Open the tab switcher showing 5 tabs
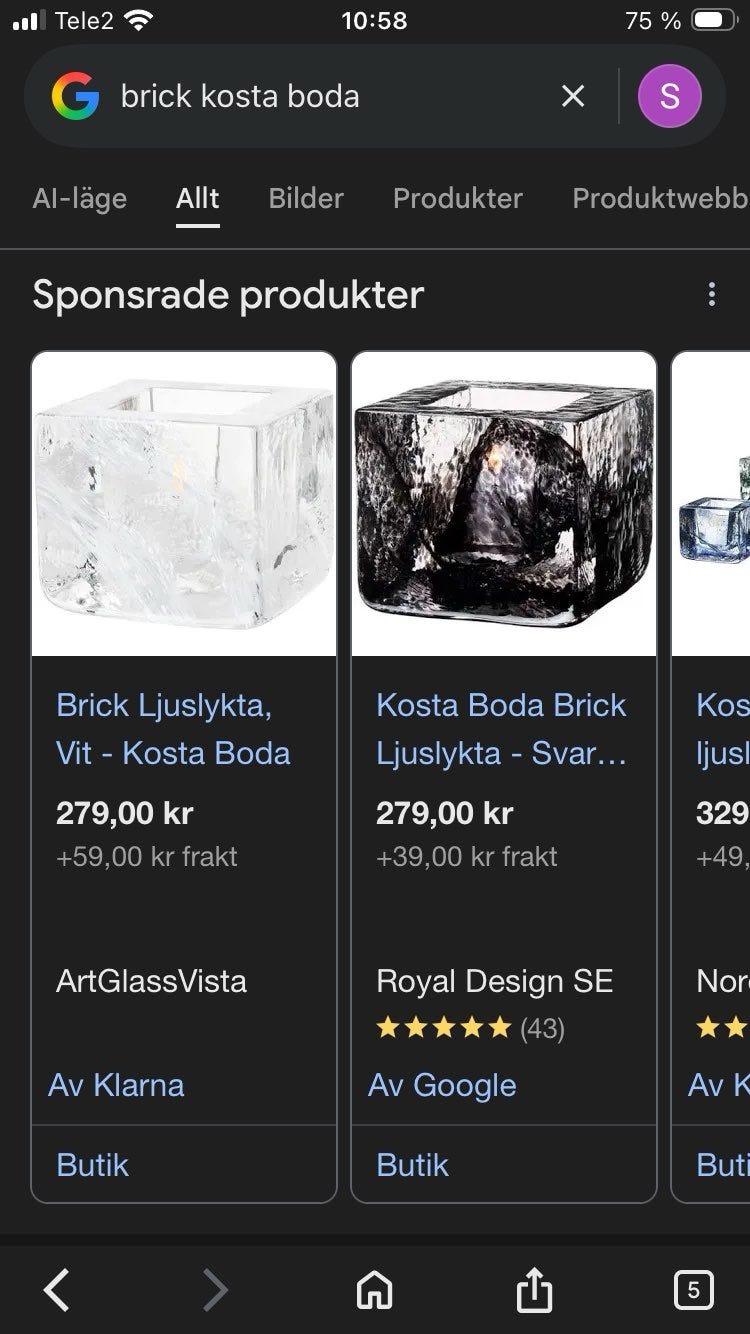This screenshot has height=1334, width=750. click(x=693, y=1290)
